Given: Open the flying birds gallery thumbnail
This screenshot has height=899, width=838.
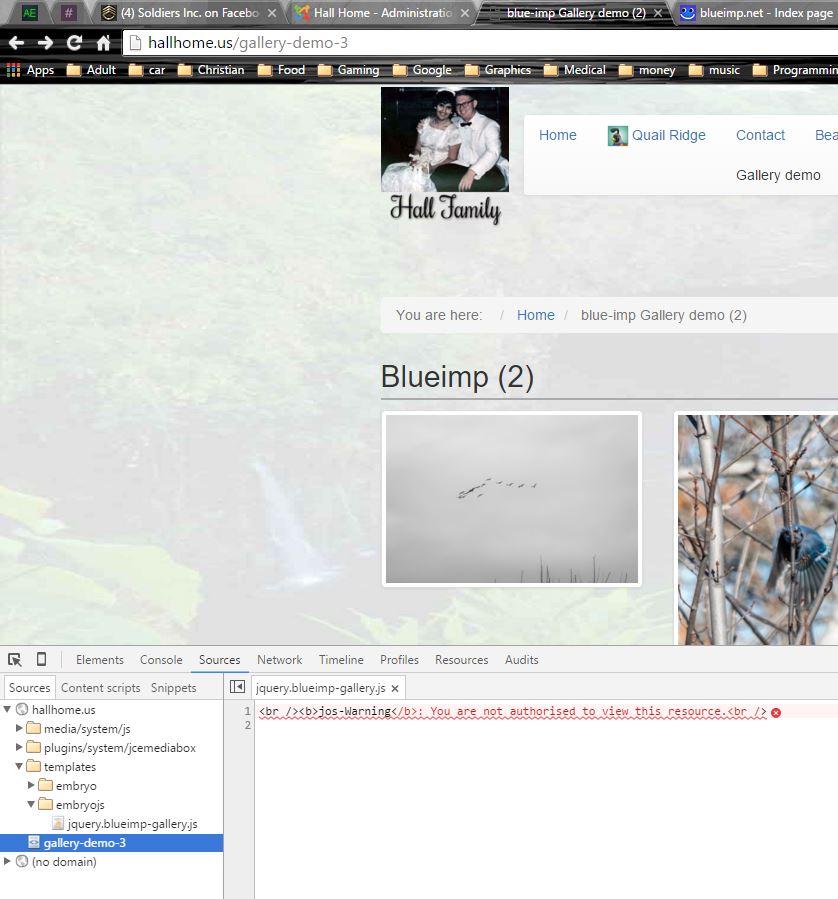Looking at the screenshot, I should coord(511,499).
